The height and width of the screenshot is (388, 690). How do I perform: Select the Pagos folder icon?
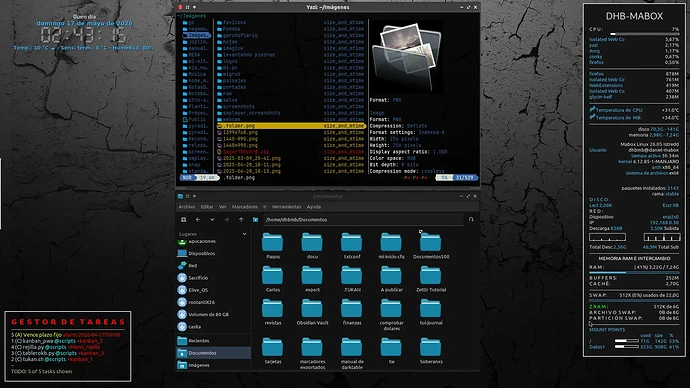[272, 242]
